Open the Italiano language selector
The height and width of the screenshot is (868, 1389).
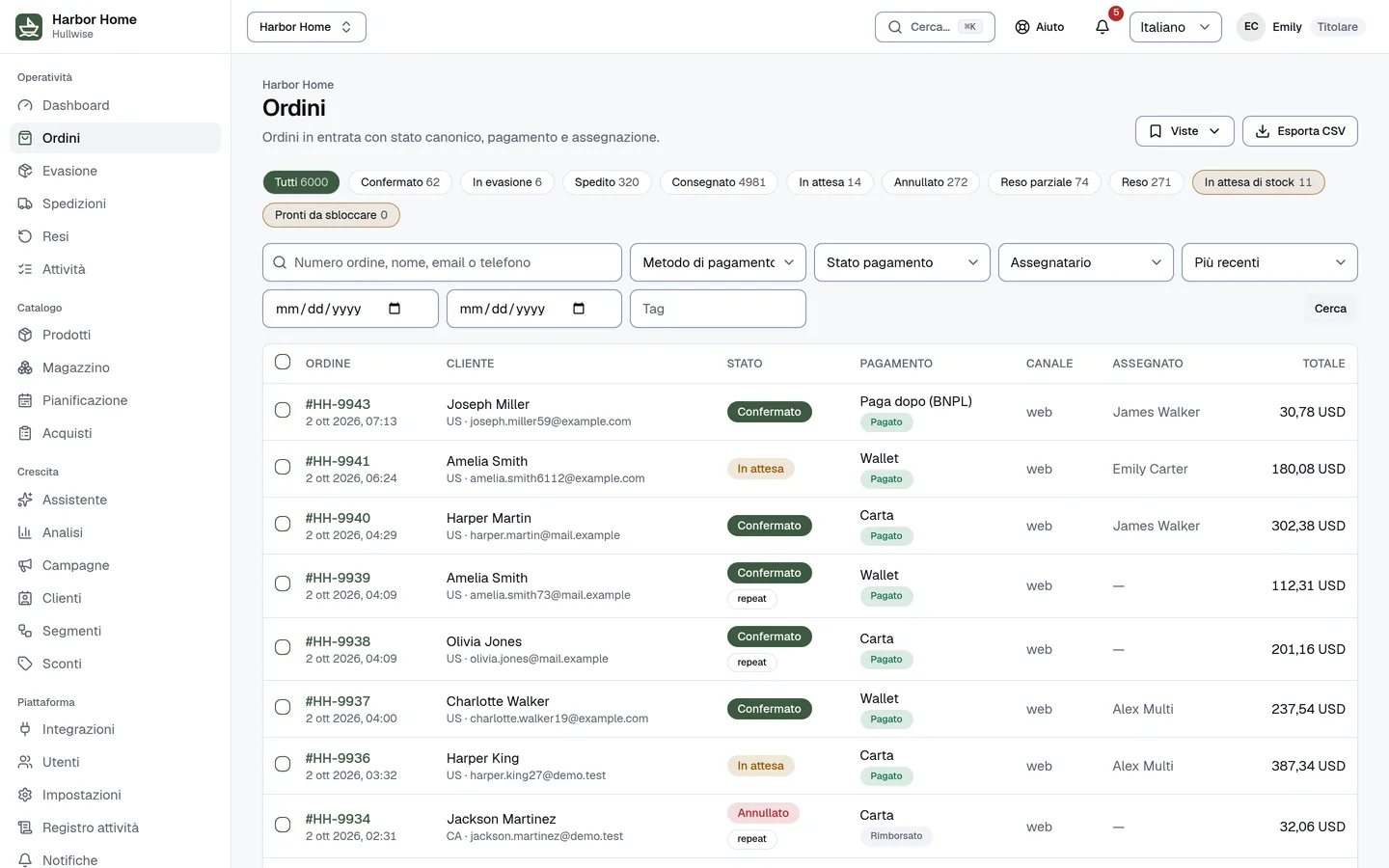[1175, 27]
